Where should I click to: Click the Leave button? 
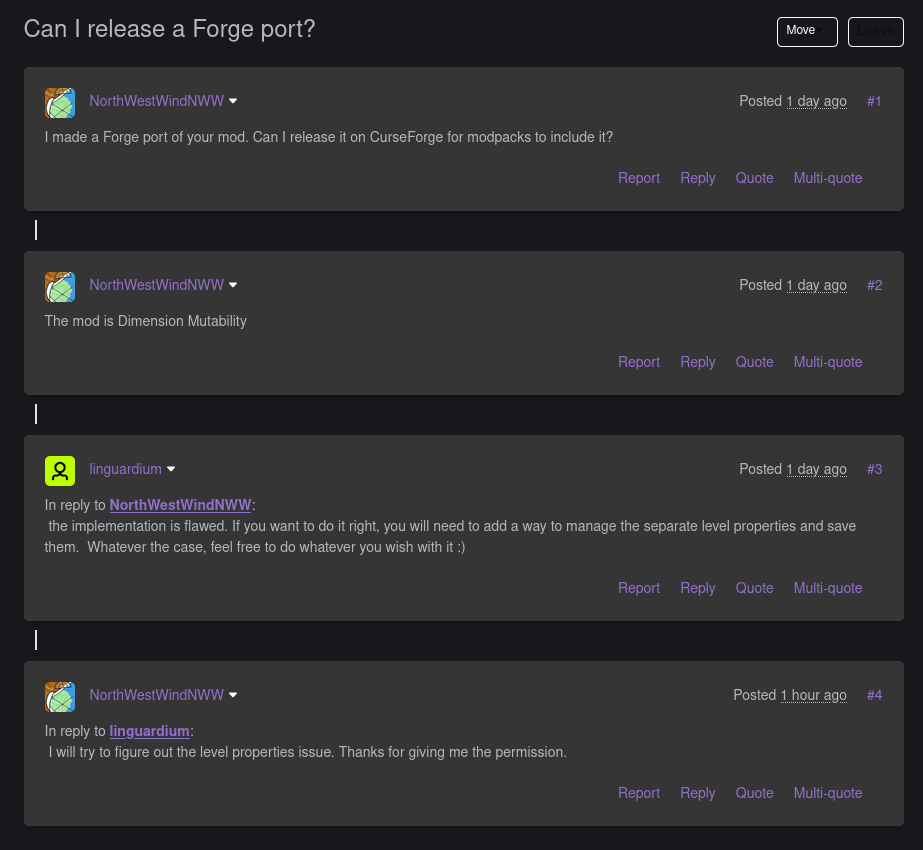point(875,31)
